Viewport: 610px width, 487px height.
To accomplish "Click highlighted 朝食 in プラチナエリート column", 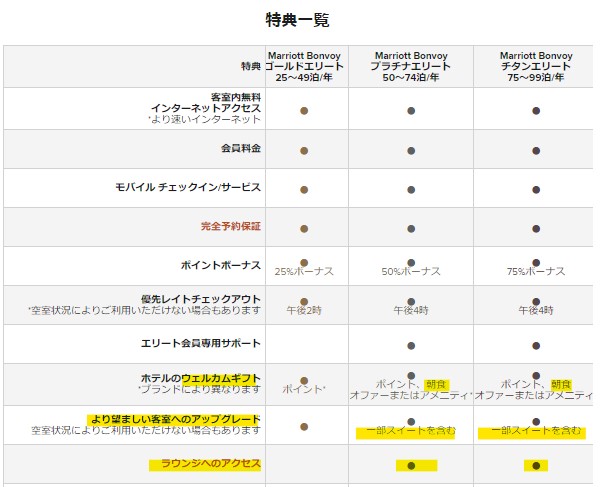I will pos(436,384).
